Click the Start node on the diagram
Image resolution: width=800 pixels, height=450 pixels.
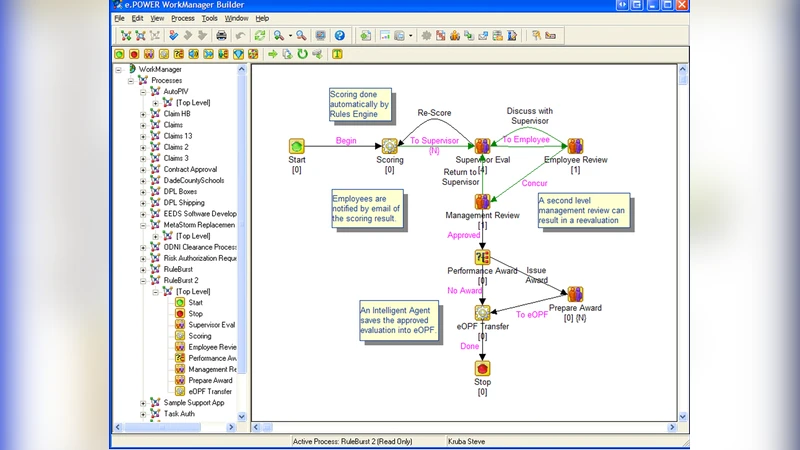(296, 147)
